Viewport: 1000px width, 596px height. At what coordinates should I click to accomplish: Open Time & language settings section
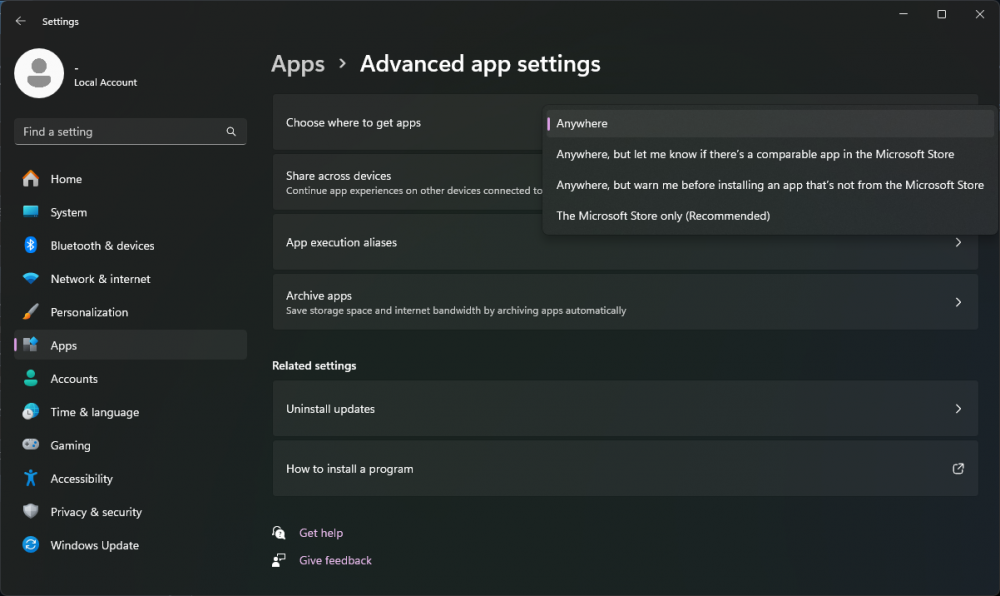pos(94,412)
